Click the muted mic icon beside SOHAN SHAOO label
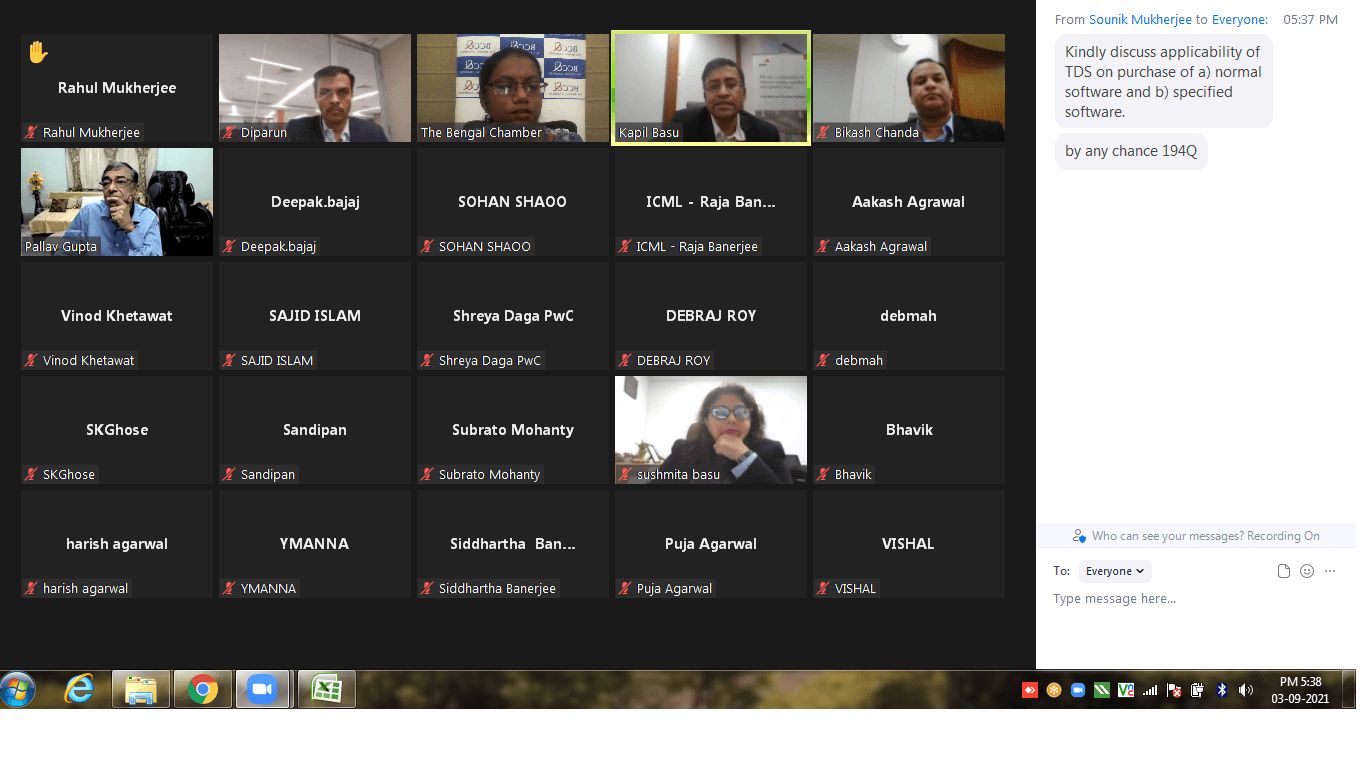The width and height of the screenshot is (1366, 768). coord(428,246)
